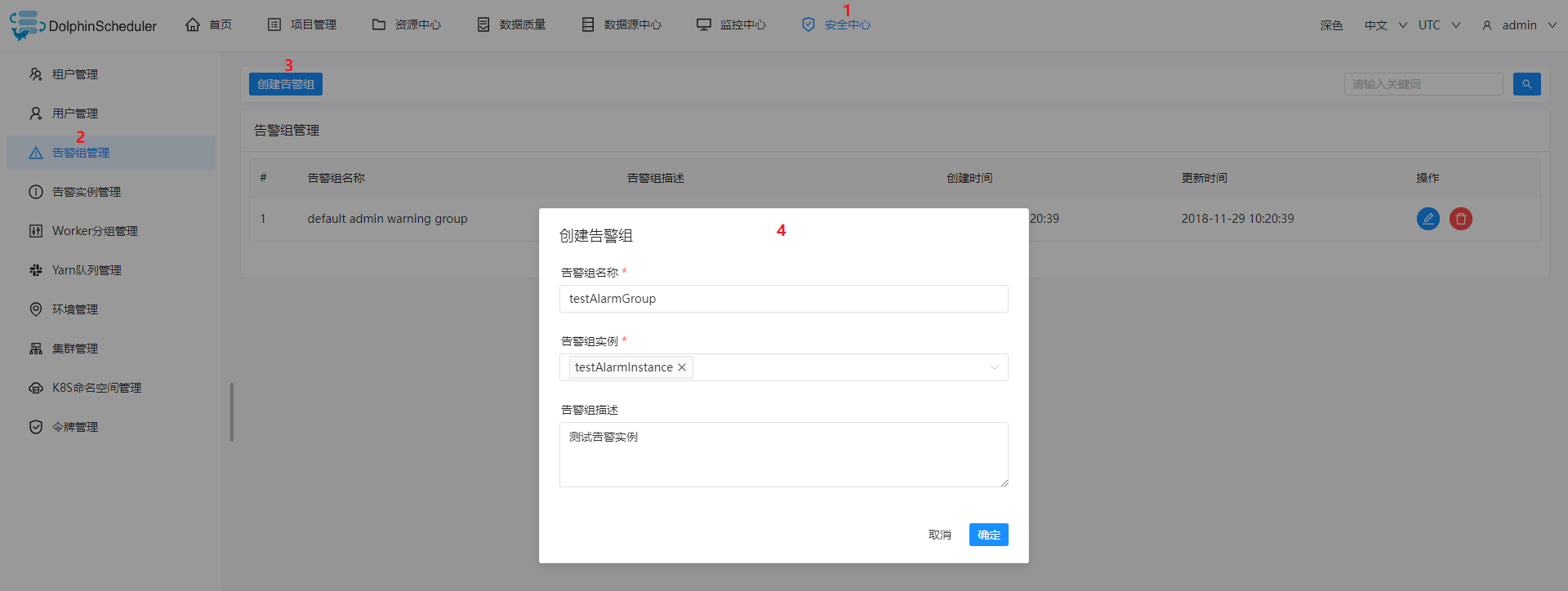Click the 告警组管理 warning triangle icon
This screenshot has width=1568, height=591.
click(36, 153)
